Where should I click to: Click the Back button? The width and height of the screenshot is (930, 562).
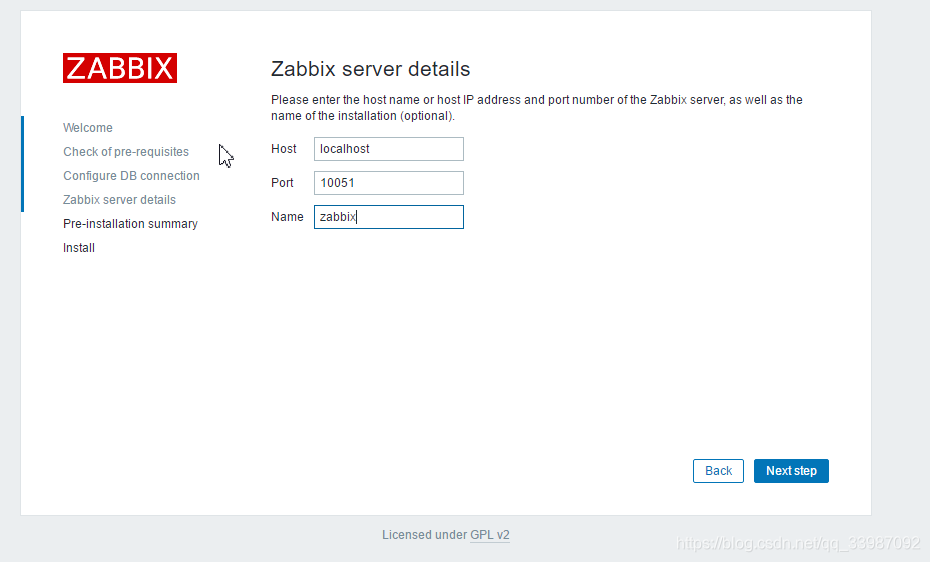tap(718, 471)
